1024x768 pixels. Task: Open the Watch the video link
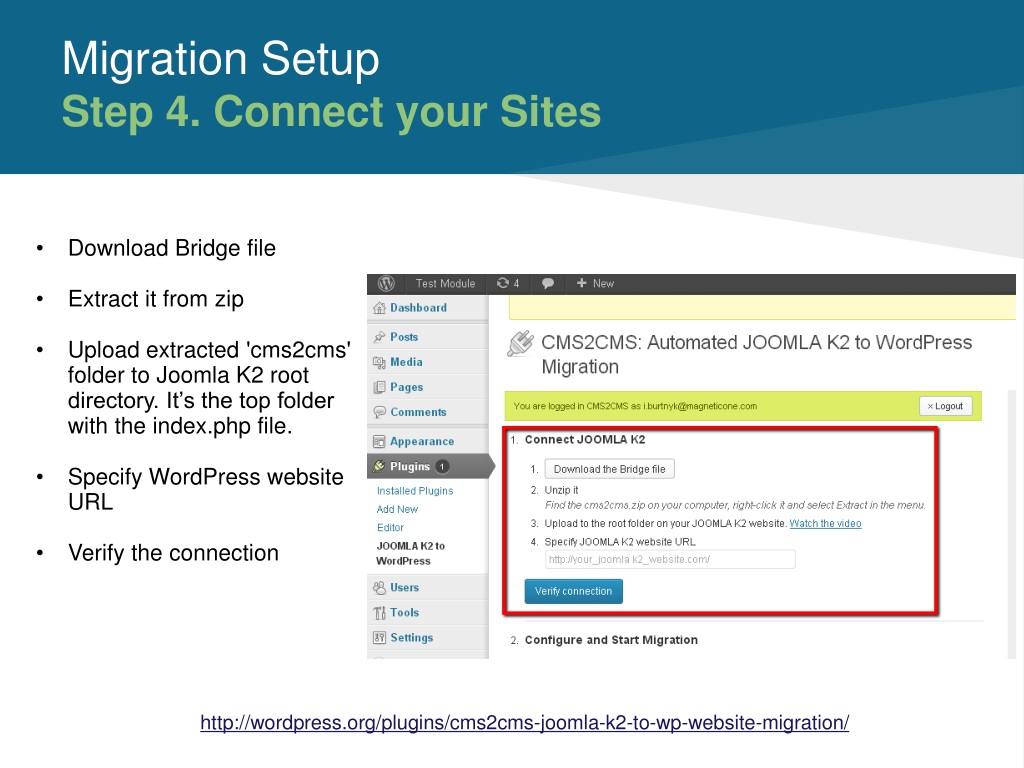tap(825, 524)
